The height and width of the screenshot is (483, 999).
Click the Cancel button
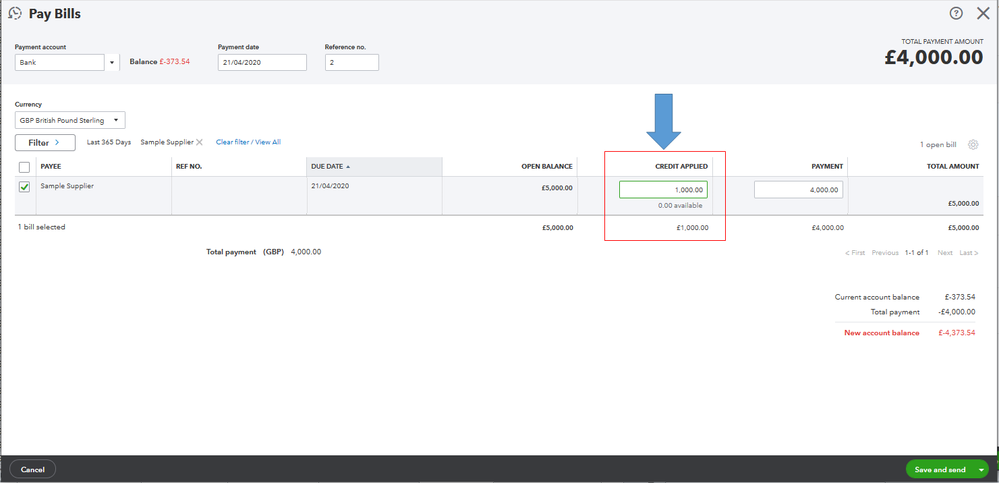click(x=32, y=470)
